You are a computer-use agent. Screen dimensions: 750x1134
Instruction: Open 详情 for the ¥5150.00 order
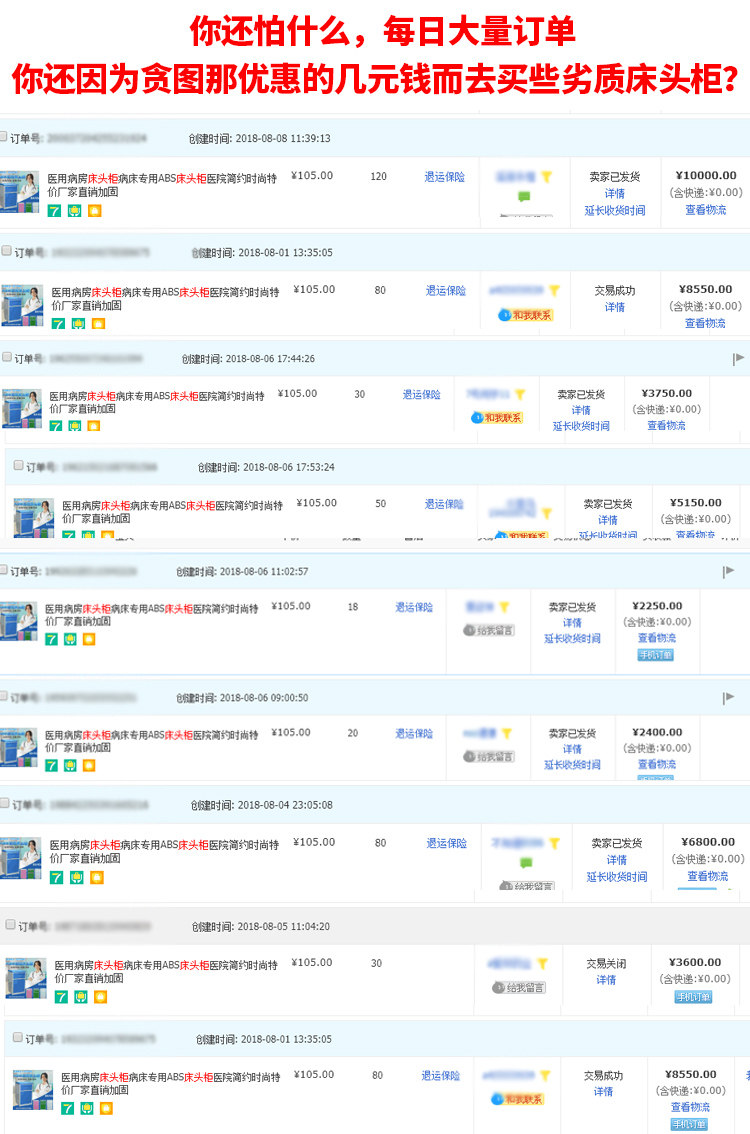pyautogui.click(x=608, y=520)
